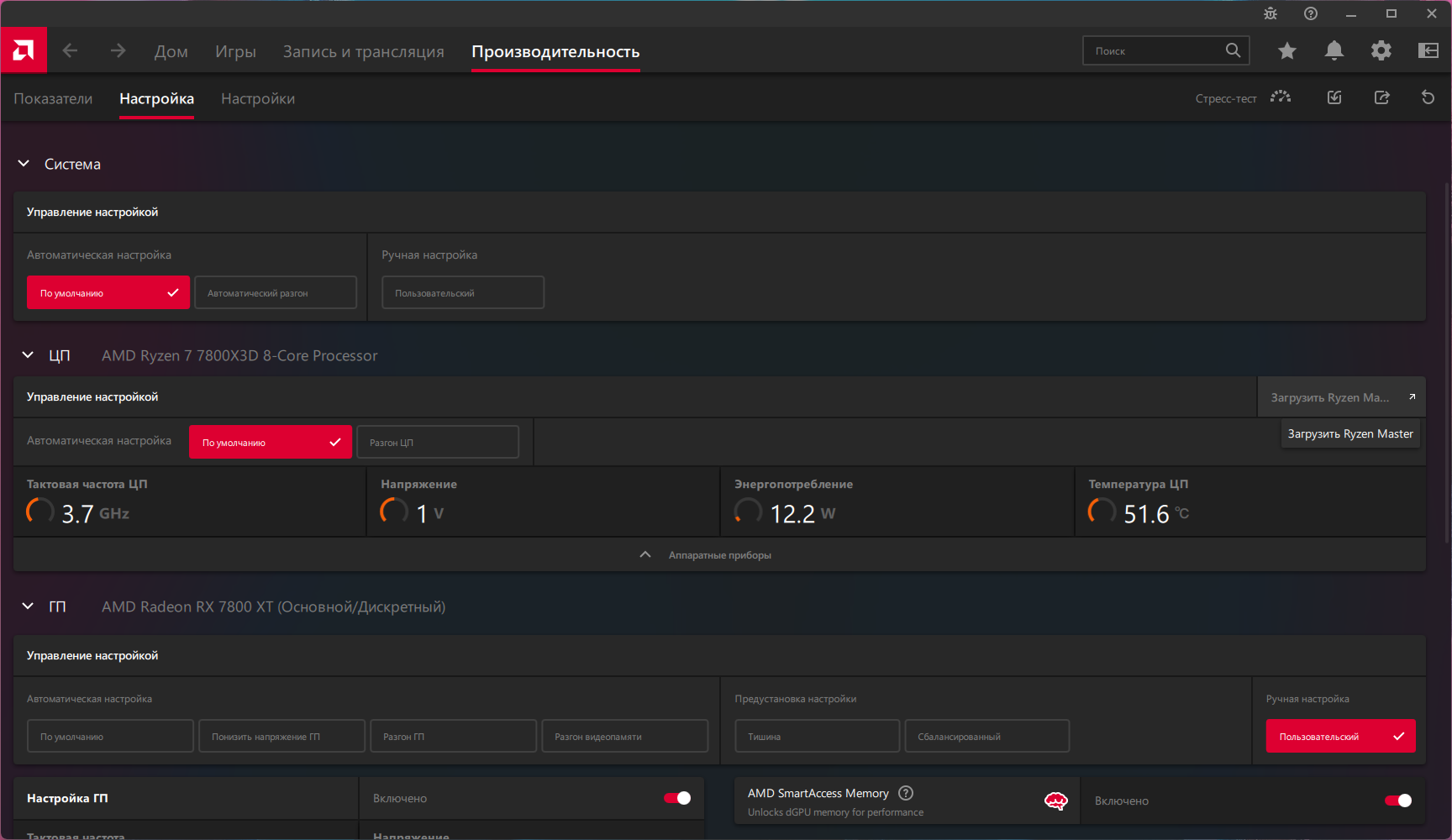Click the red brain SmartAccess icon
The height and width of the screenshot is (840, 1452).
(x=1056, y=801)
